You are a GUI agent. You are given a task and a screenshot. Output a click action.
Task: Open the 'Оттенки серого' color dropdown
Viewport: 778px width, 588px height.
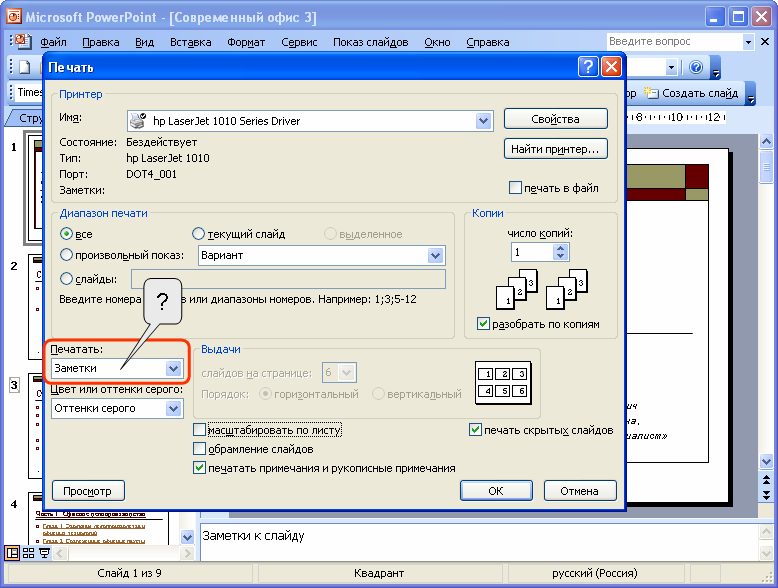click(173, 408)
